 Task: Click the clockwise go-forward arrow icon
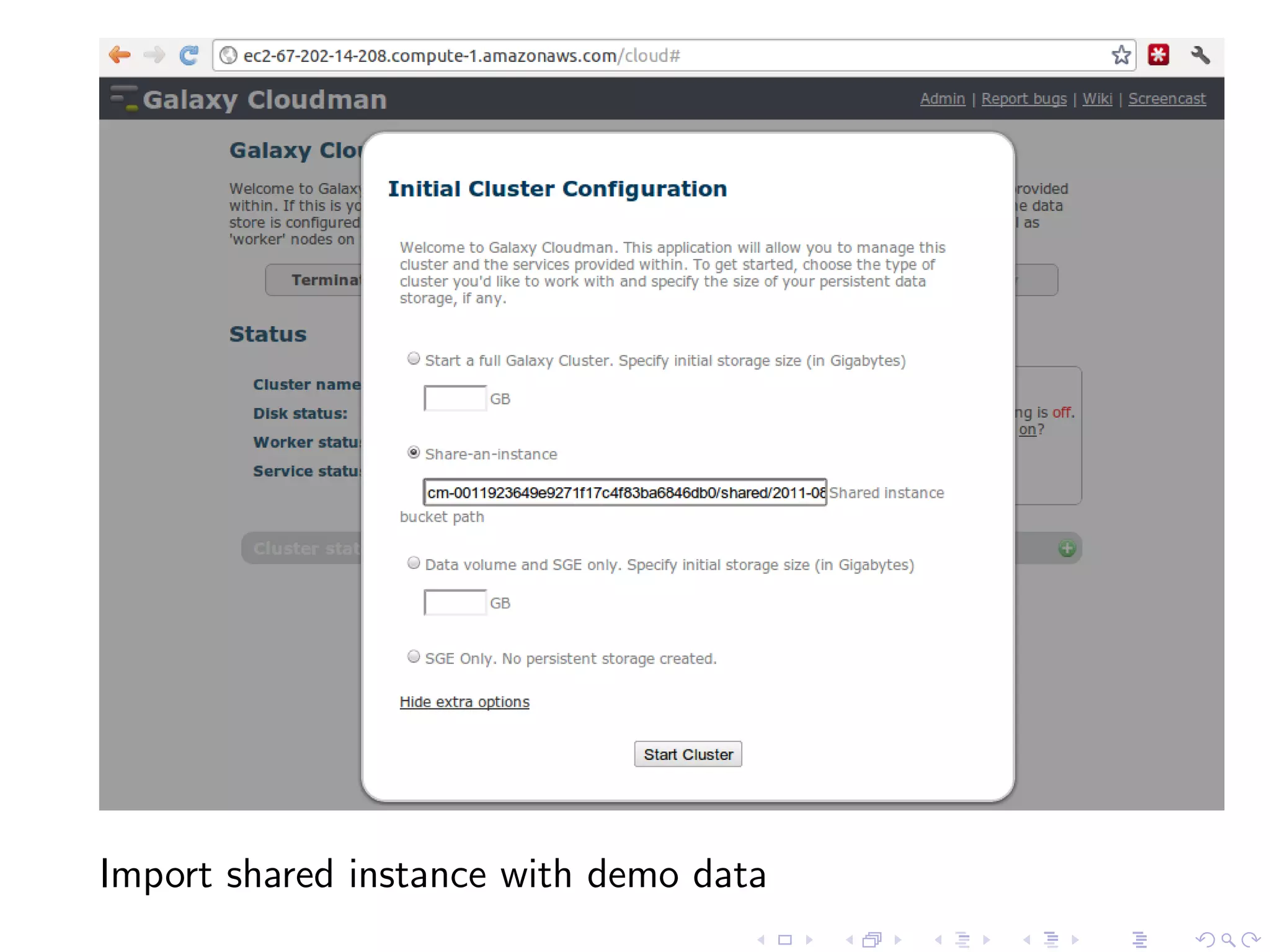click(1251, 940)
